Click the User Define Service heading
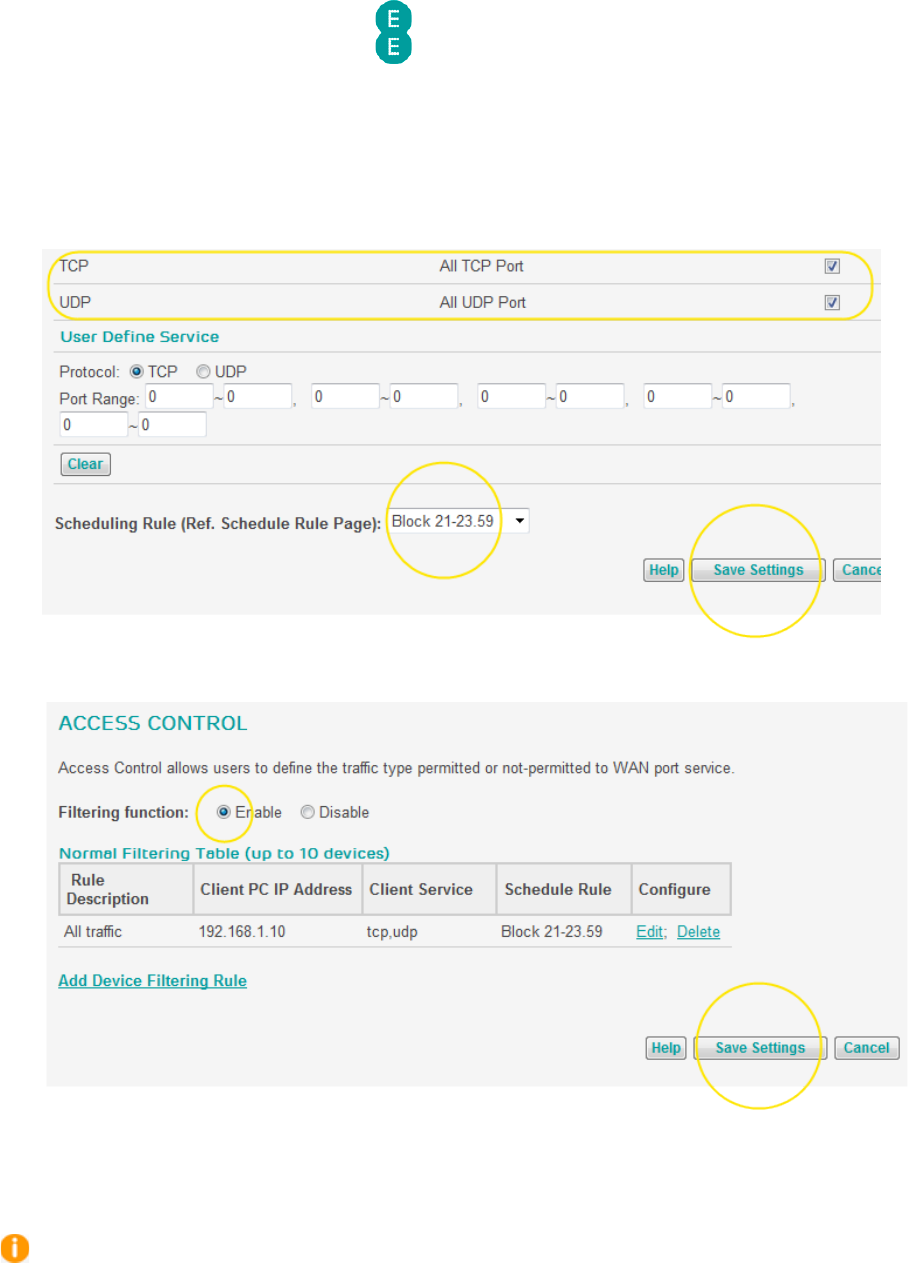The image size is (908, 1263). coord(139,337)
